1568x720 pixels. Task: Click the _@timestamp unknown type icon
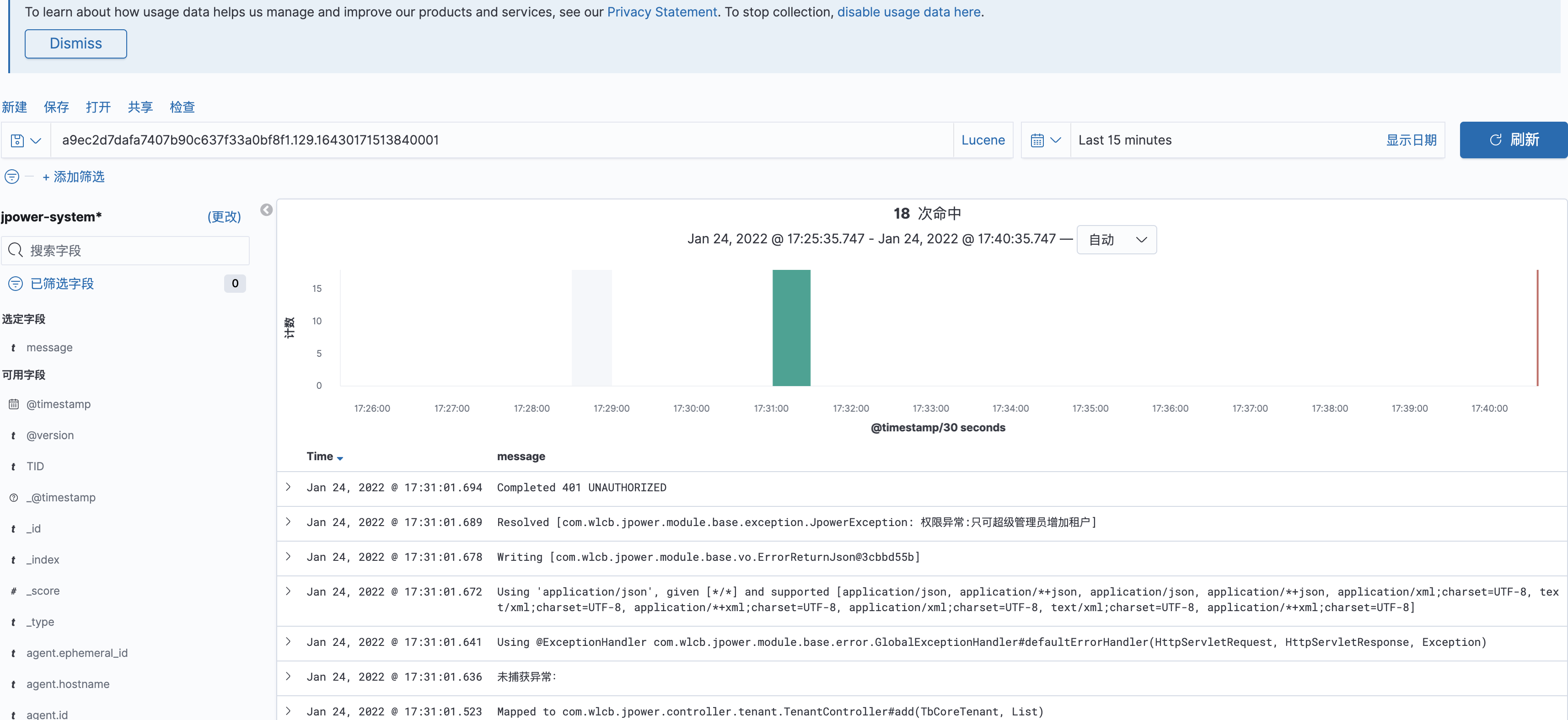(13, 498)
